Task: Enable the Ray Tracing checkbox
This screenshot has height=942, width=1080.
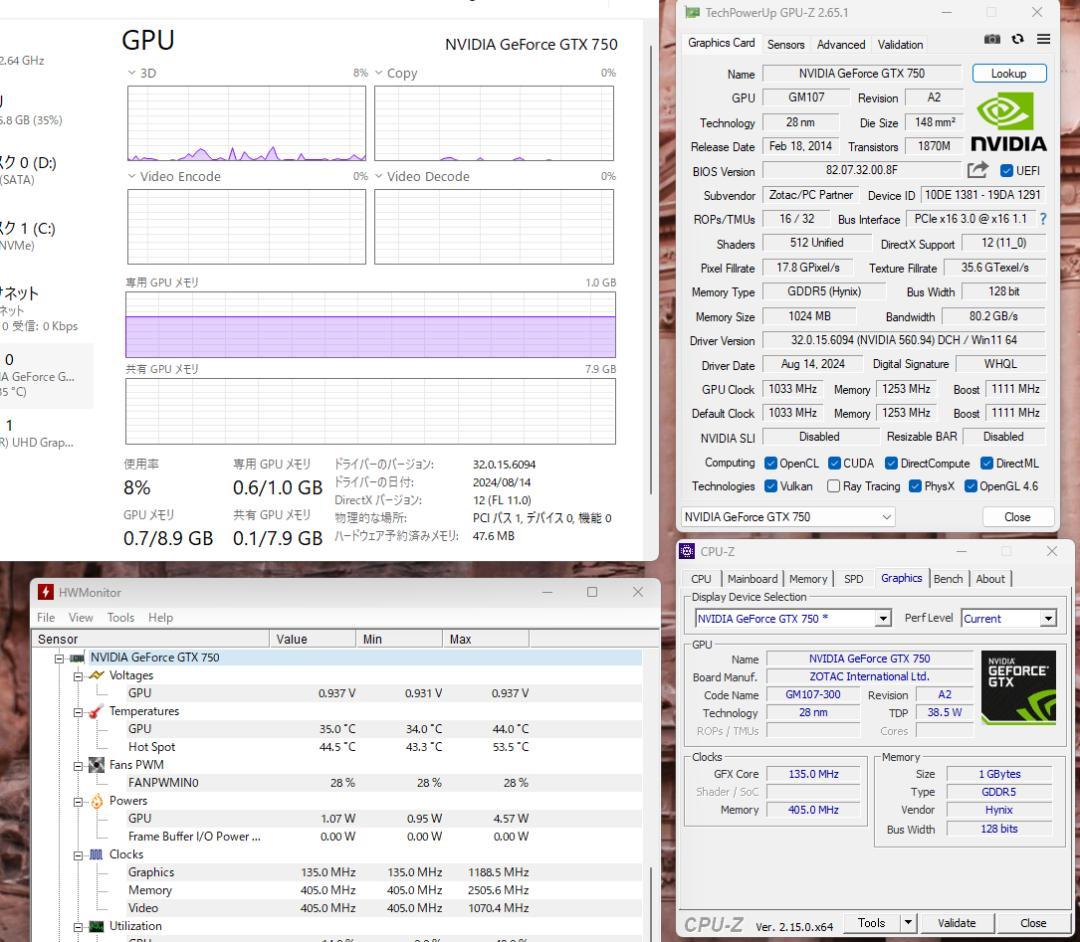Action: click(832, 486)
